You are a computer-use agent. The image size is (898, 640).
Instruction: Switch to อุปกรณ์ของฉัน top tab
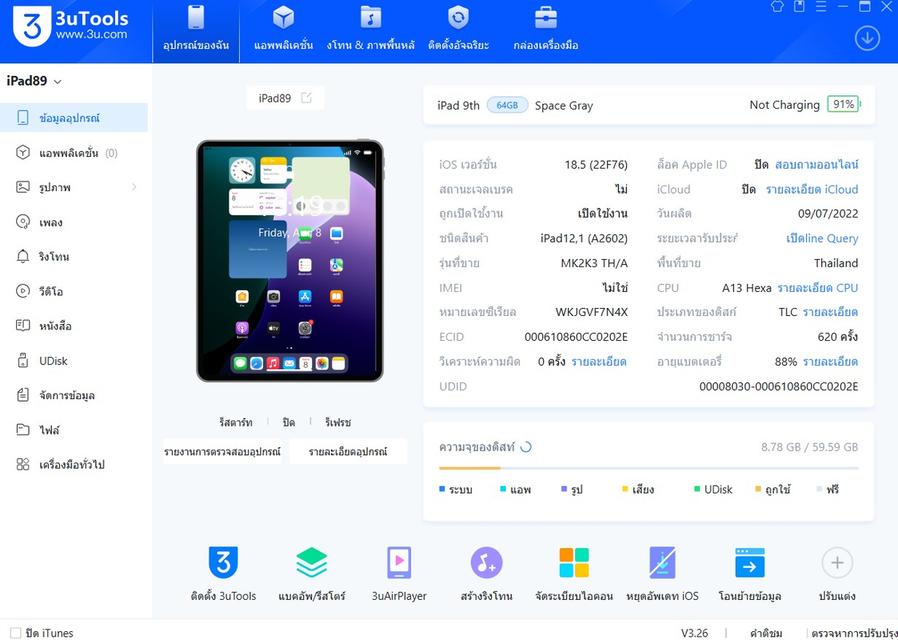[x=196, y=31]
